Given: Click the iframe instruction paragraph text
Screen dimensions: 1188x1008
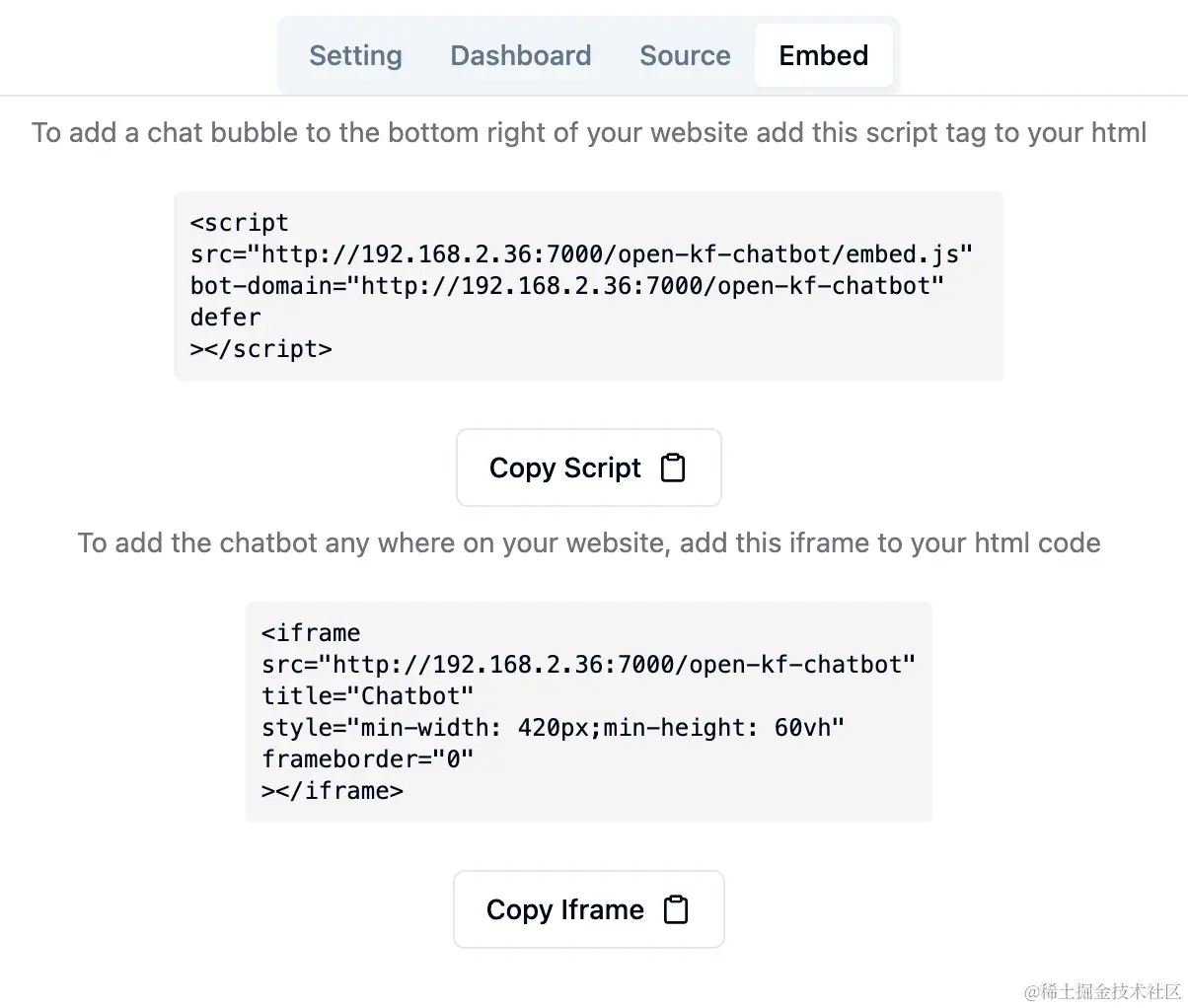Looking at the screenshot, I should pyautogui.click(x=589, y=543).
